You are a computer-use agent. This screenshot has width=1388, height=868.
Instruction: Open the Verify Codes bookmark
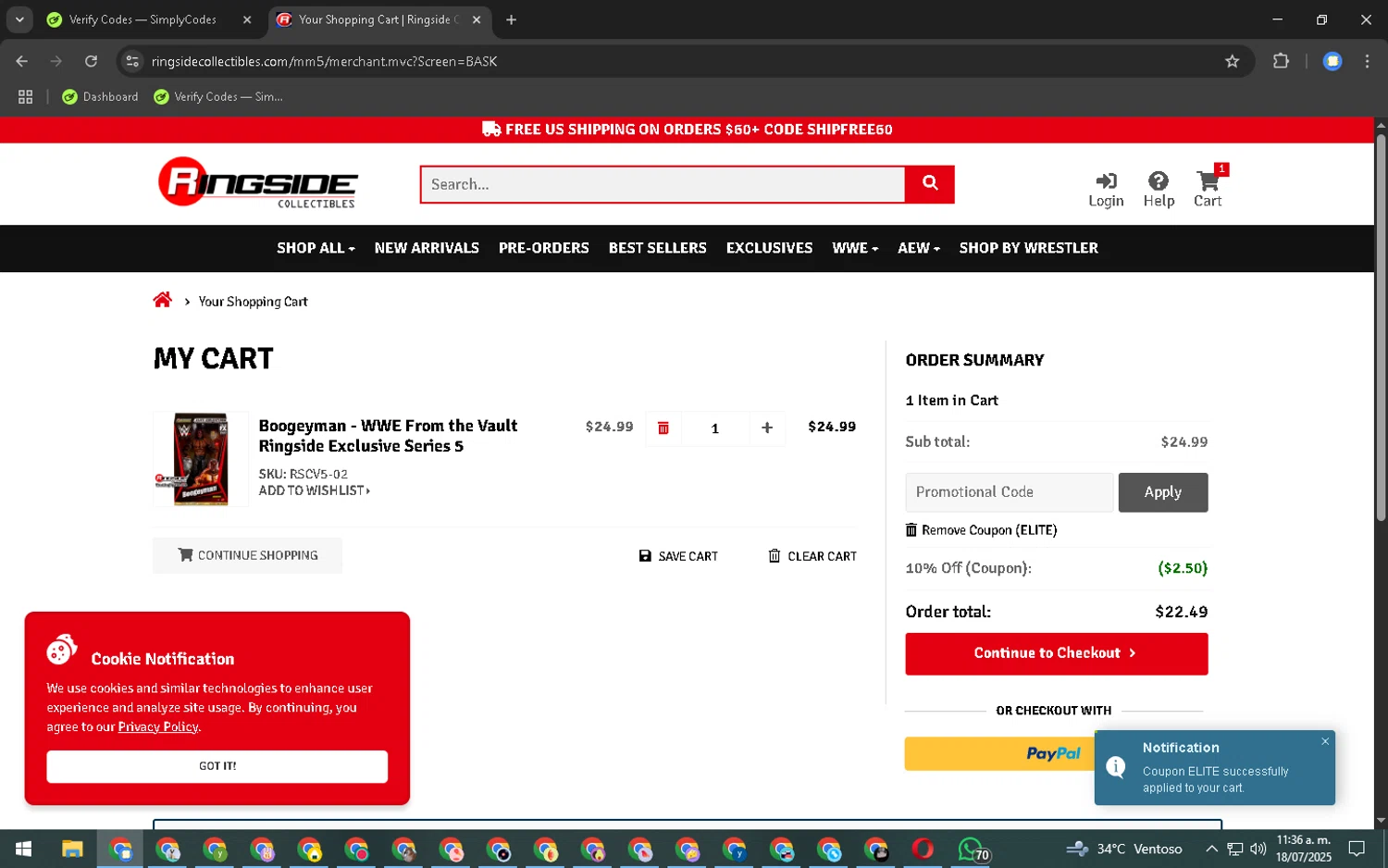(x=218, y=96)
